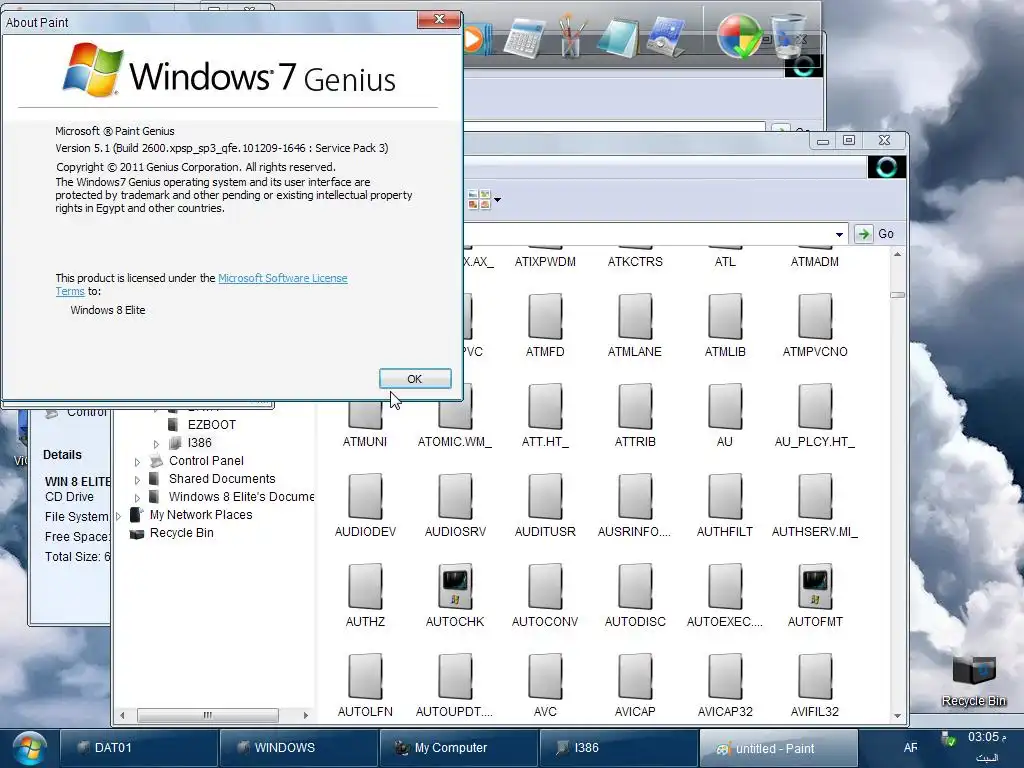Select the AU file icon
The image size is (1024, 768).
[x=725, y=406]
